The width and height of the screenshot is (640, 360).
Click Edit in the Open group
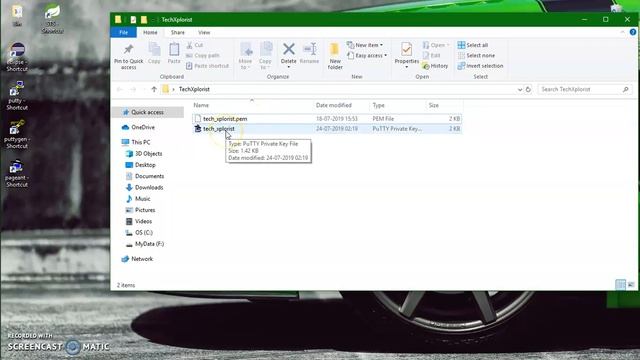coord(431,56)
